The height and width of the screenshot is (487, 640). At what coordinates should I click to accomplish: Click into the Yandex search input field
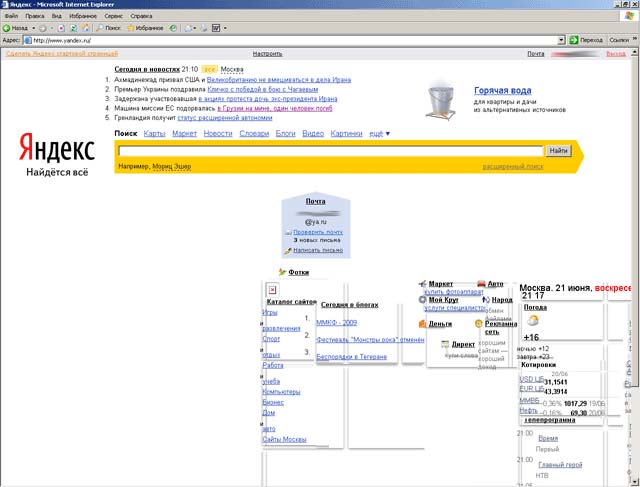[x=331, y=151]
